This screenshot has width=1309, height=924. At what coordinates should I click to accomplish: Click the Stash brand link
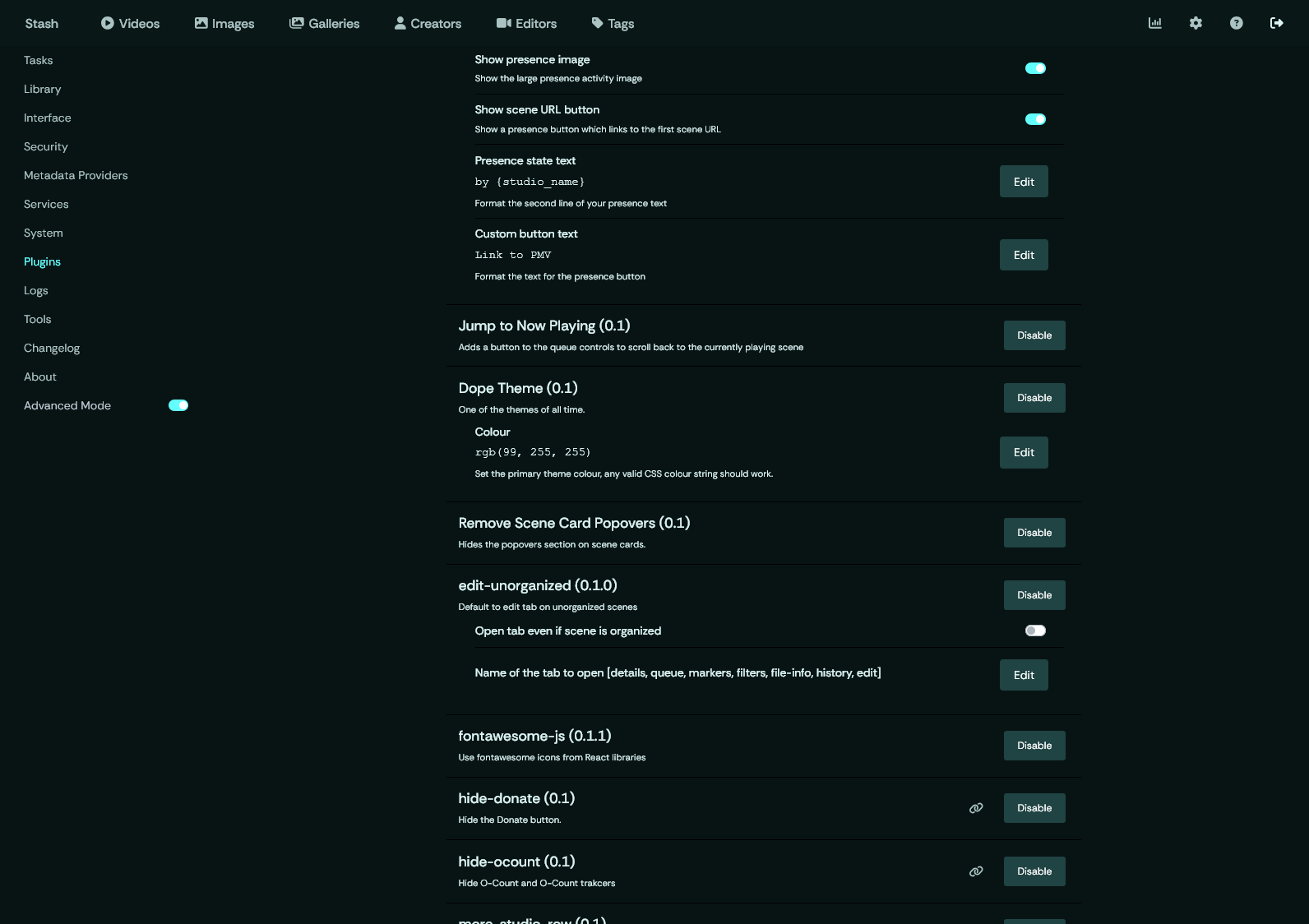coord(41,23)
